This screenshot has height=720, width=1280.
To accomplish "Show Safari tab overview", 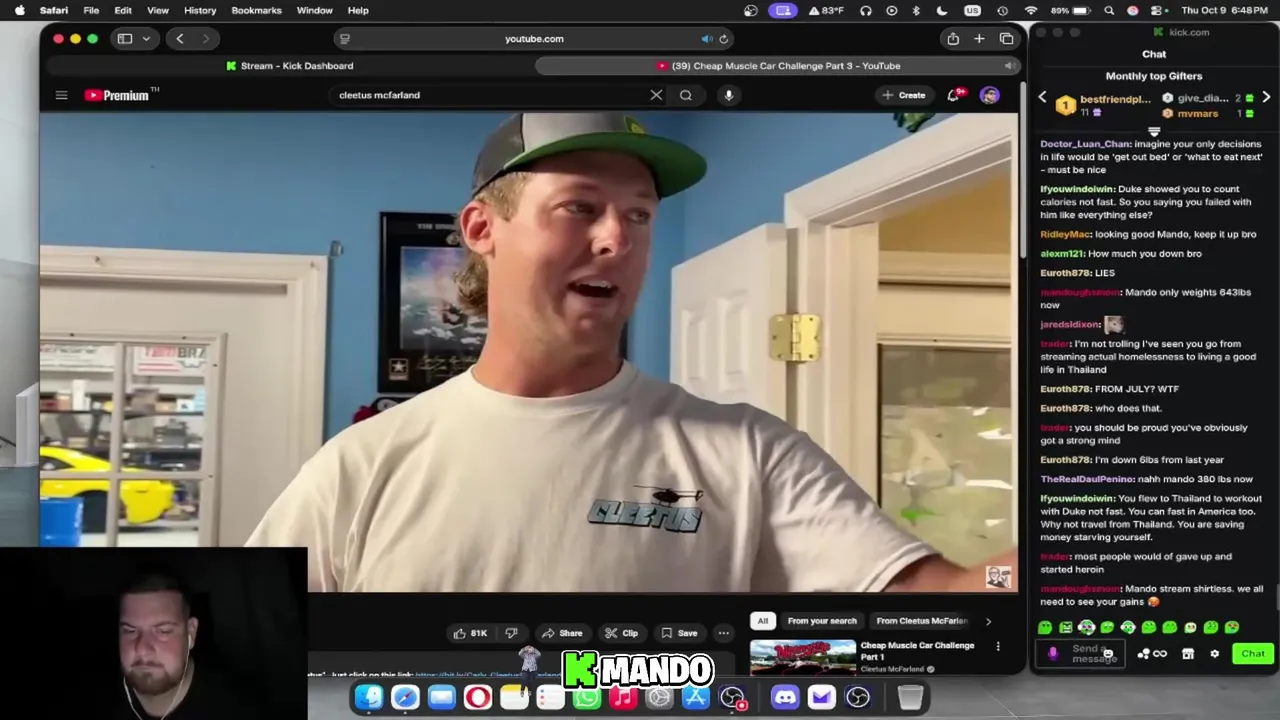I will 1006,39.
